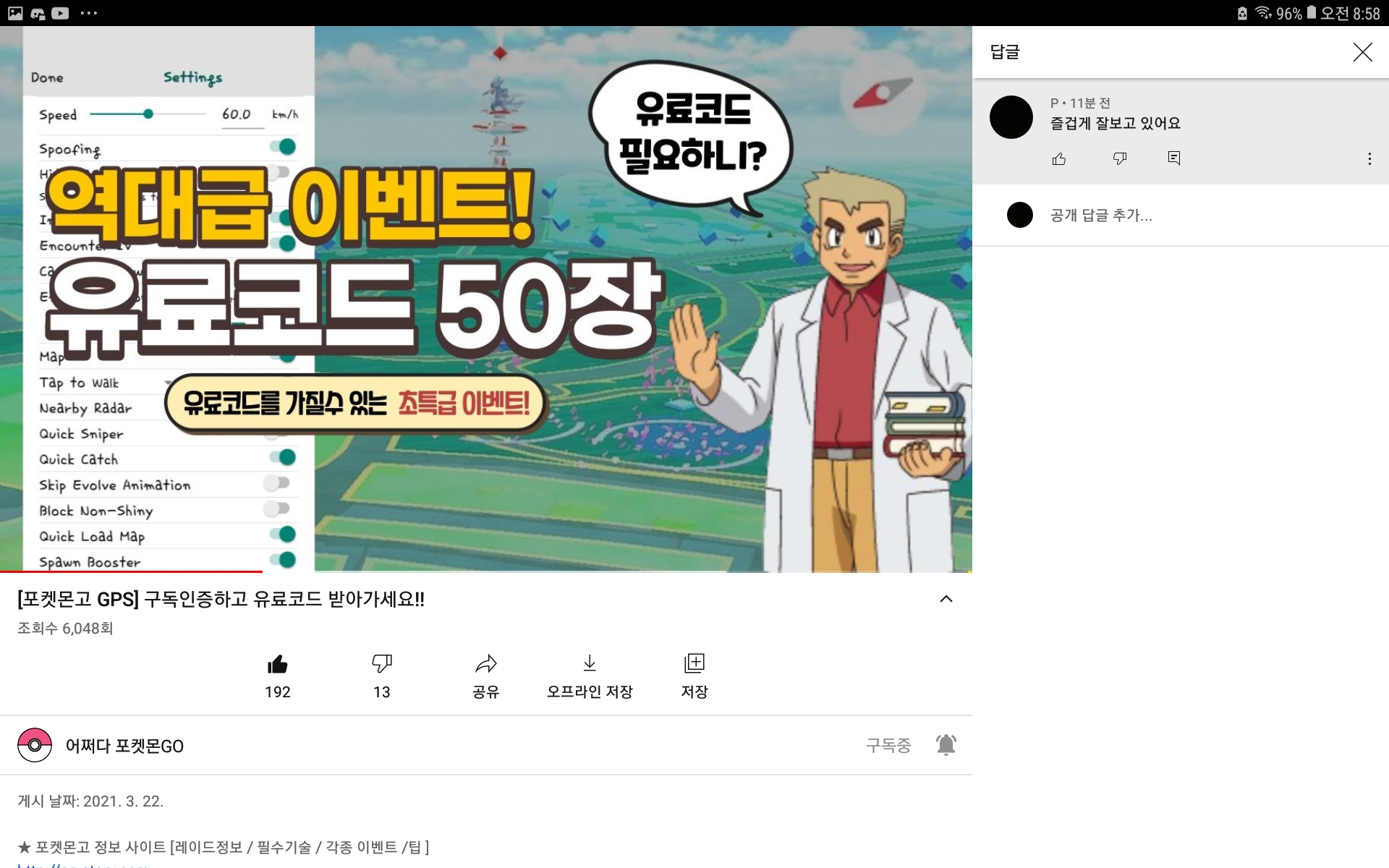This screenshot has height=868, width=1389.
Task: Toggle 구독중 subscription button
Action: coord(888,745)
